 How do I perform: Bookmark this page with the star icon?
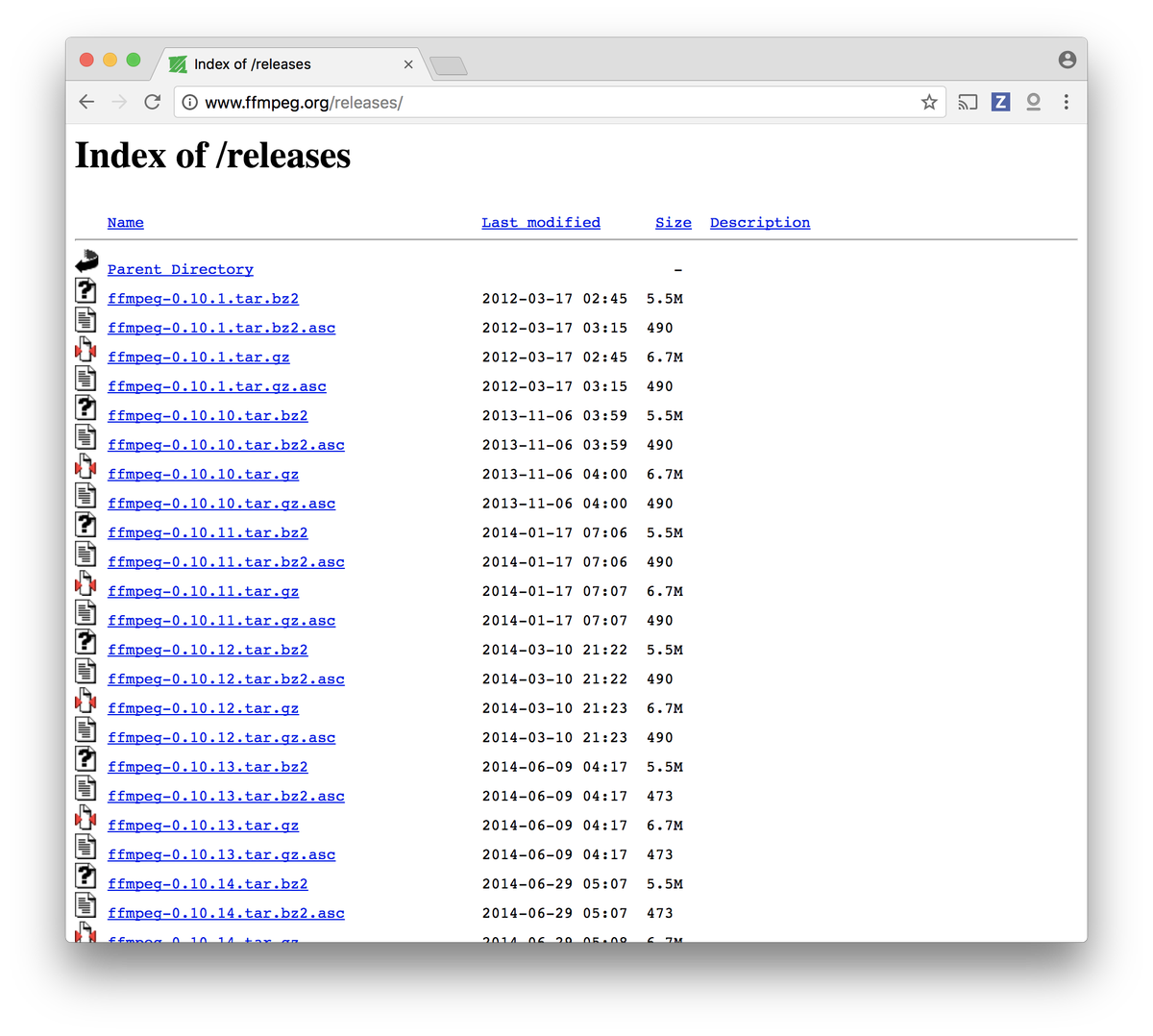(929, 102)
